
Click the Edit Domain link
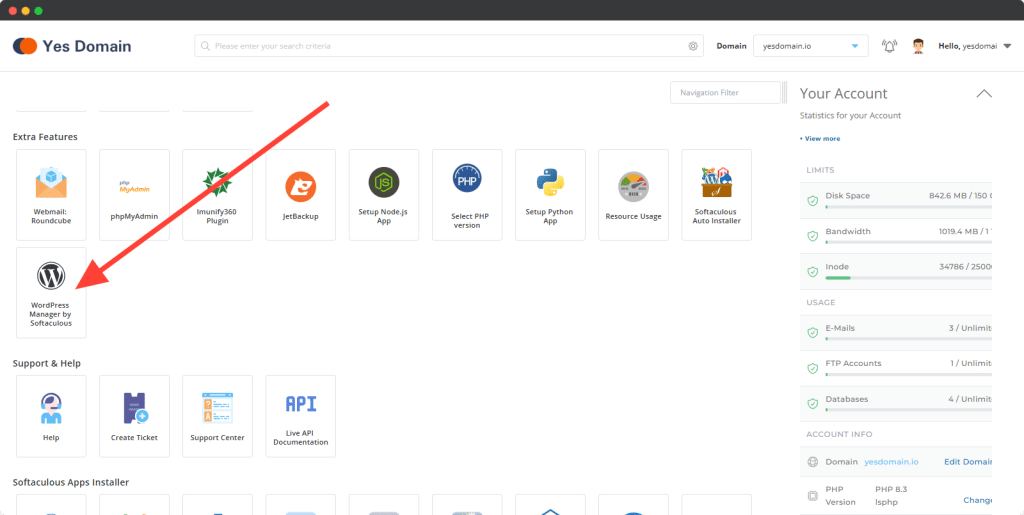(968, 461)
